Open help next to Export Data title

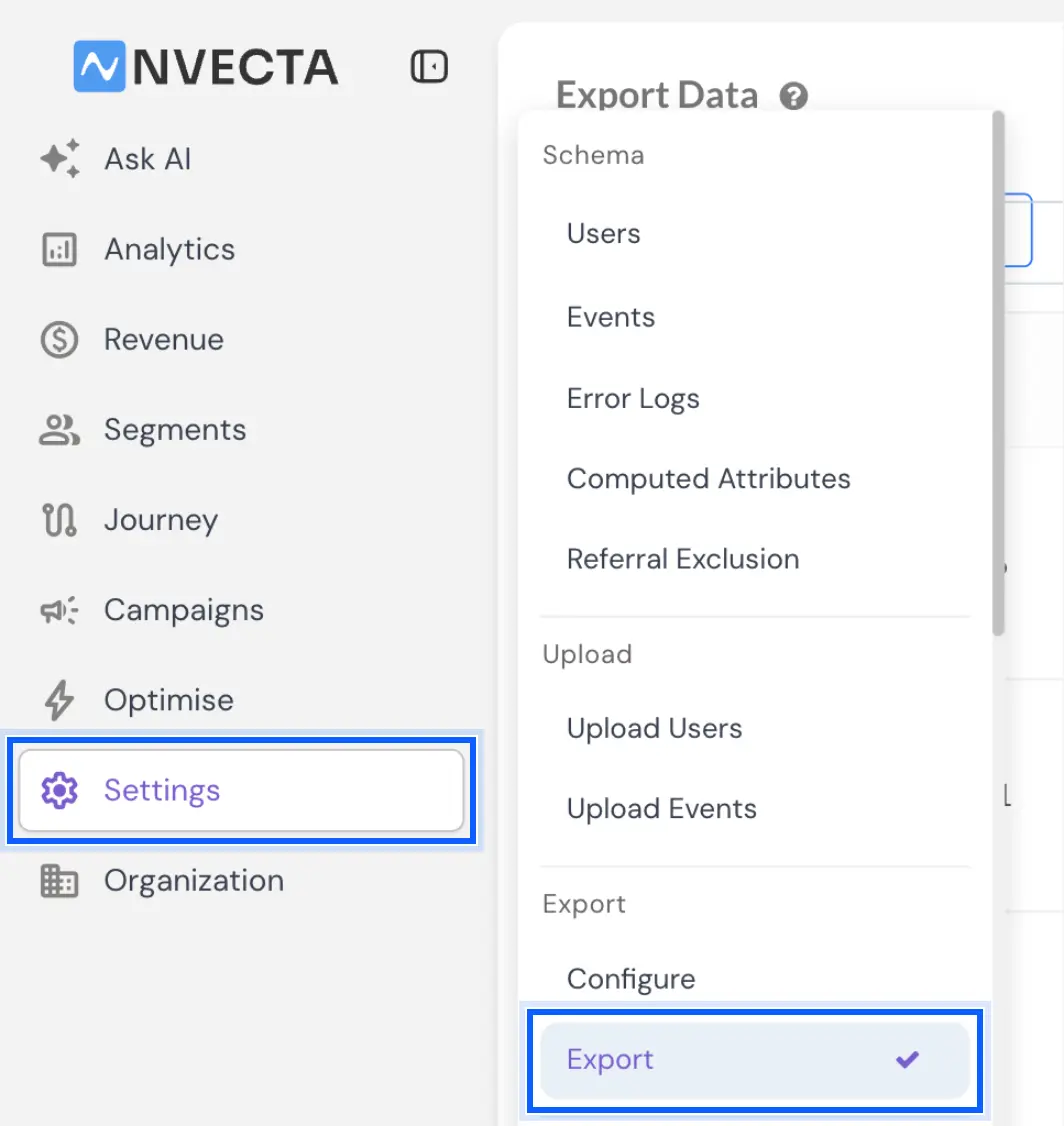point(794,96)
